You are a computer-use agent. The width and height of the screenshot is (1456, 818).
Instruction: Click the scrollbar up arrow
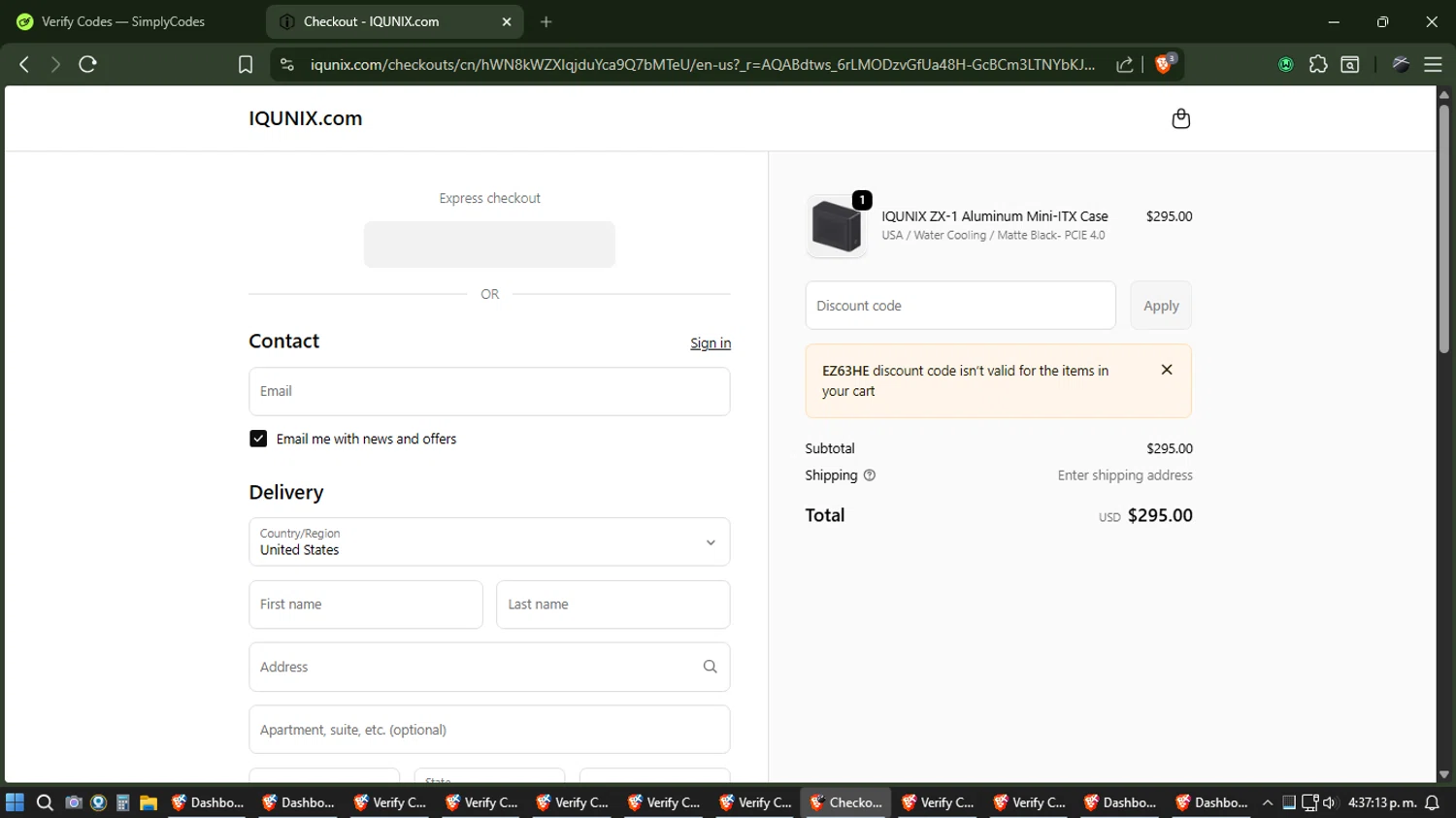1444,94
